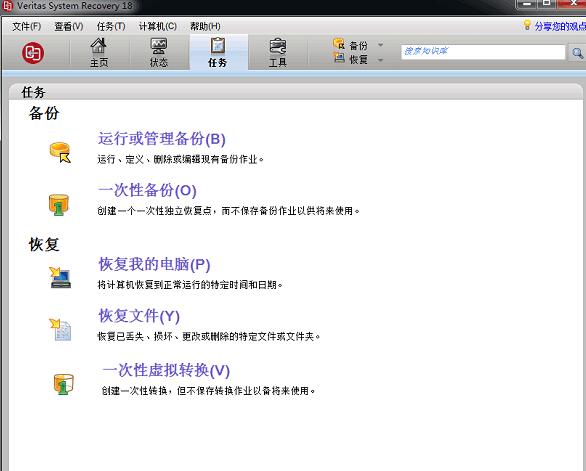Click the icon beside 运行或管理备份
Image resolution: width=586 pixels, height=471 pixels.
[60, 153]
